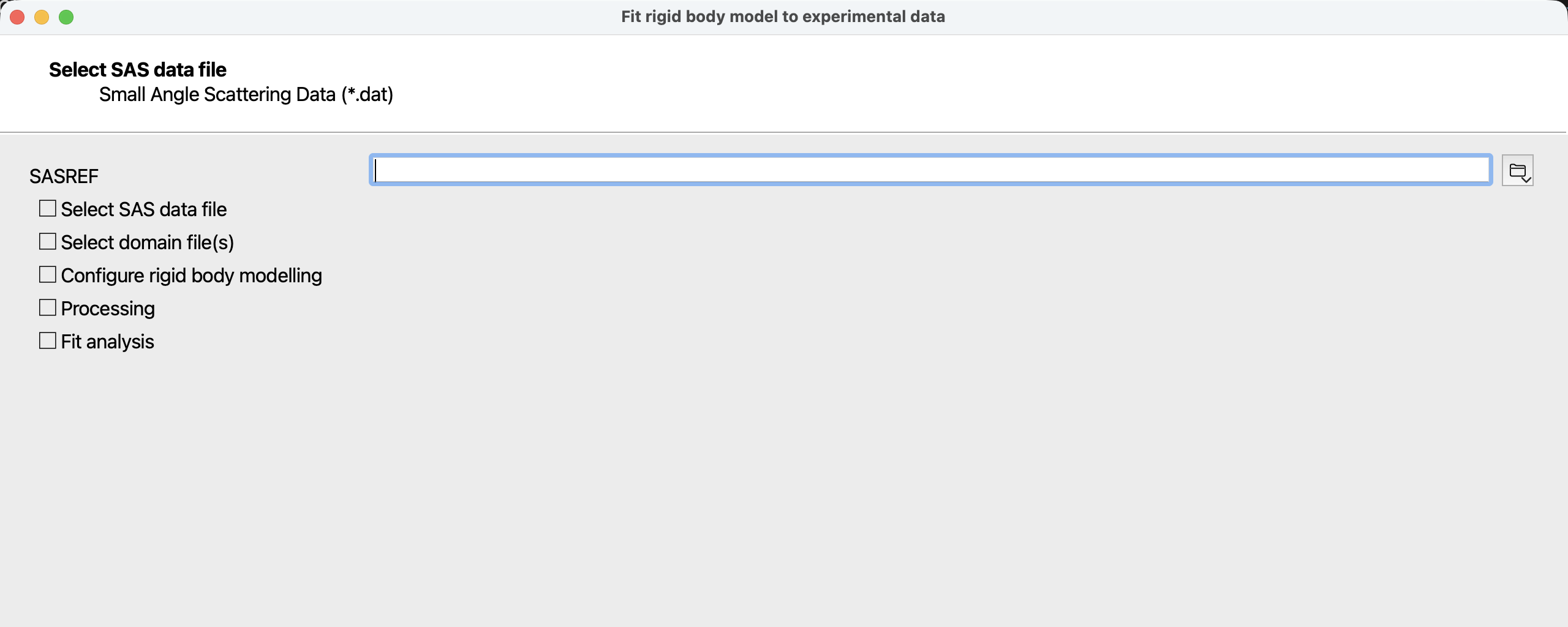Expand the small chevron on the browse button
Screen dimensions: 1568x627
coord(1526,179)
